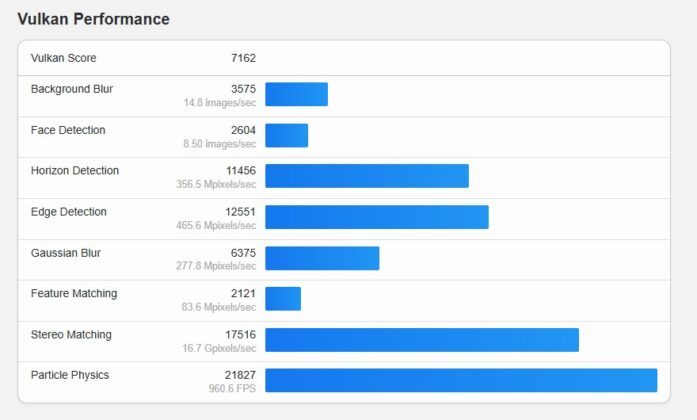Click the Vulkan Score value 7162
The width and height of the screenshot is (697, 420).
click(x=243, y=58)
